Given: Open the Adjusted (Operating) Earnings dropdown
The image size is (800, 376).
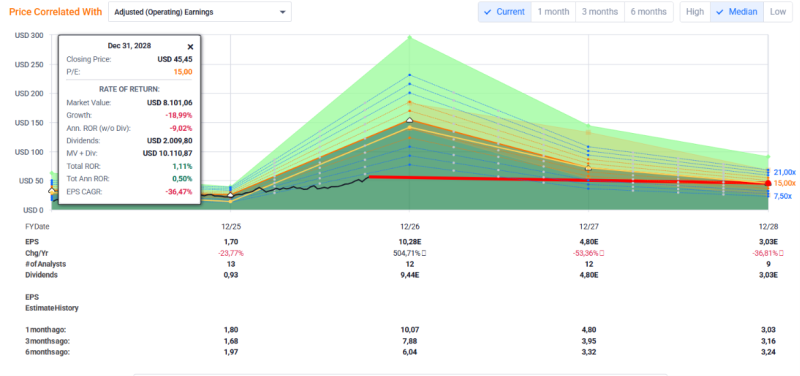Looking at the screenshot, I should 200,12.
